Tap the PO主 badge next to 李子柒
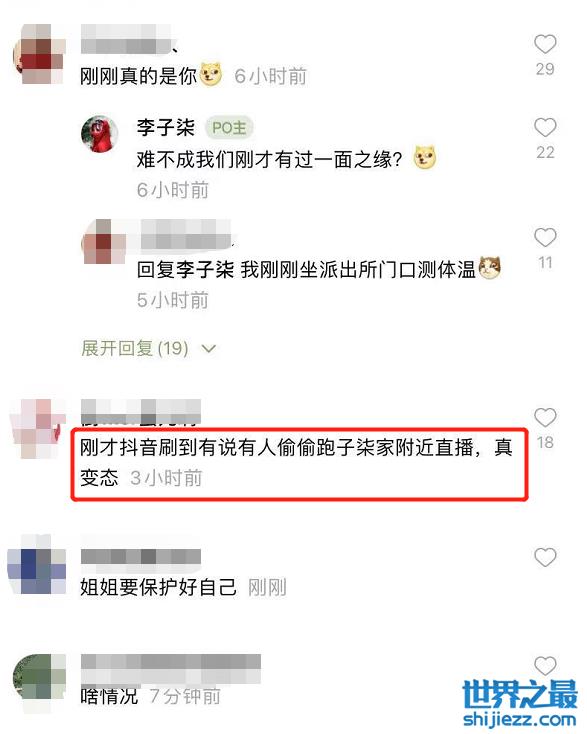 click(x=229, y=127)
